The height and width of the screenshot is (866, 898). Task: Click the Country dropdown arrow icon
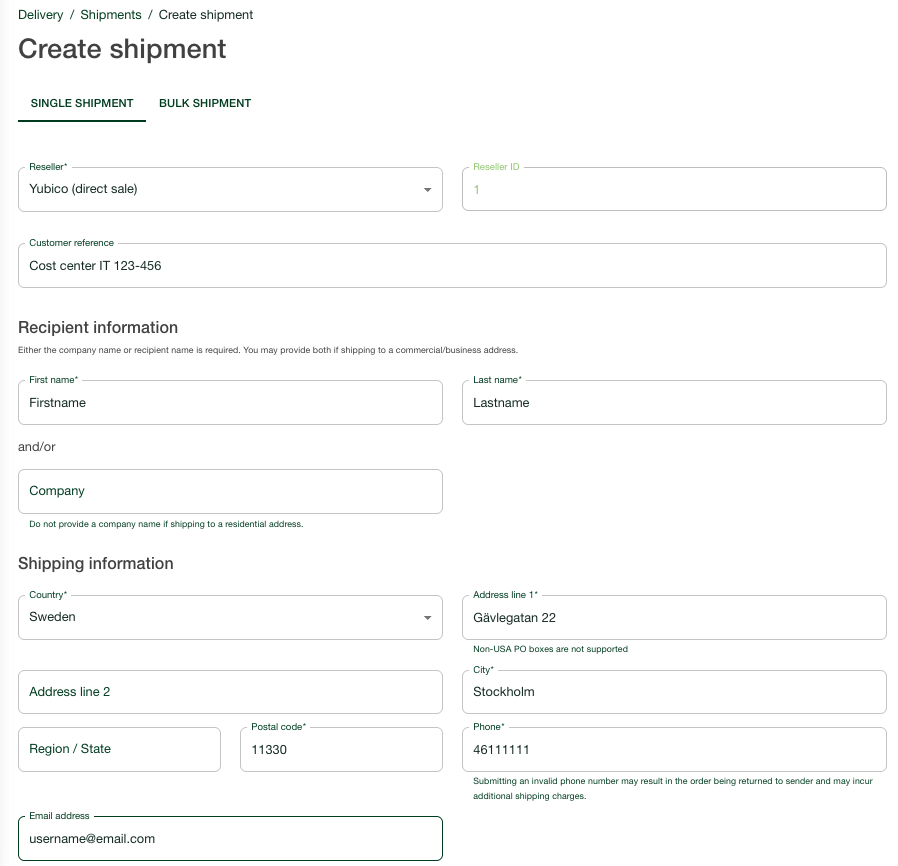pos(427,618)
